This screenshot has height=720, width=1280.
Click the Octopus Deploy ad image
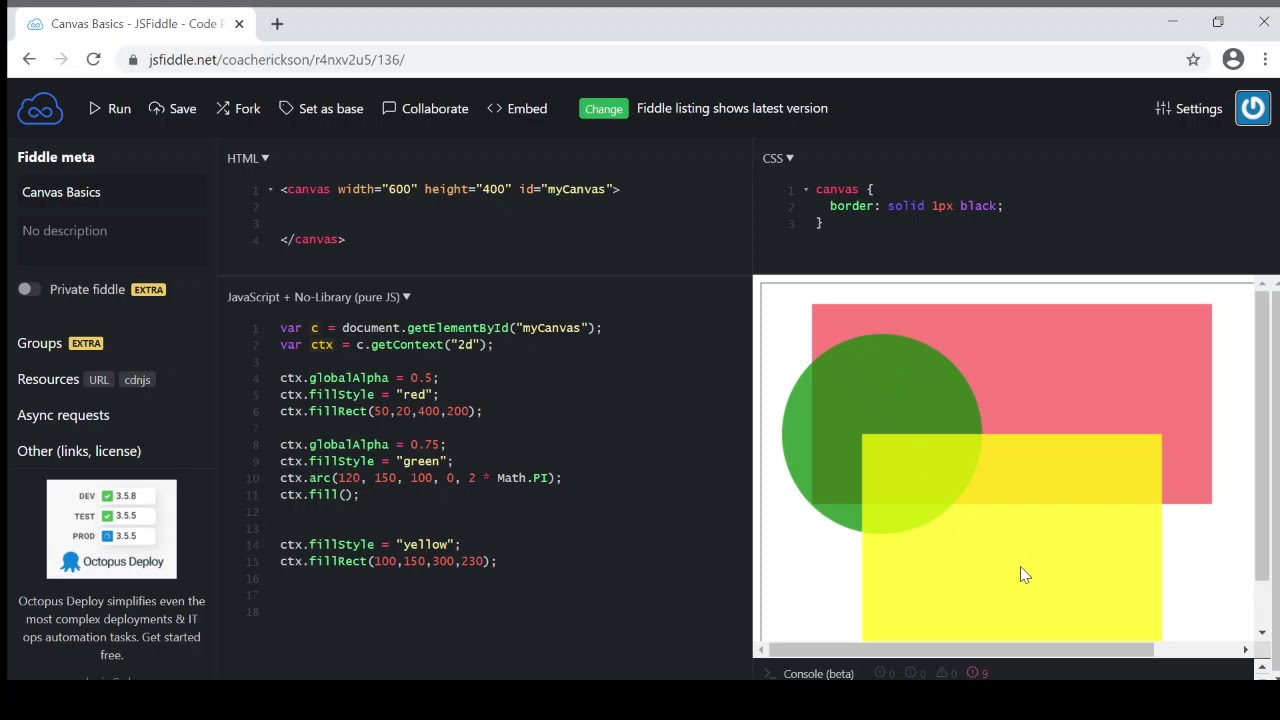tap(111, 529)
